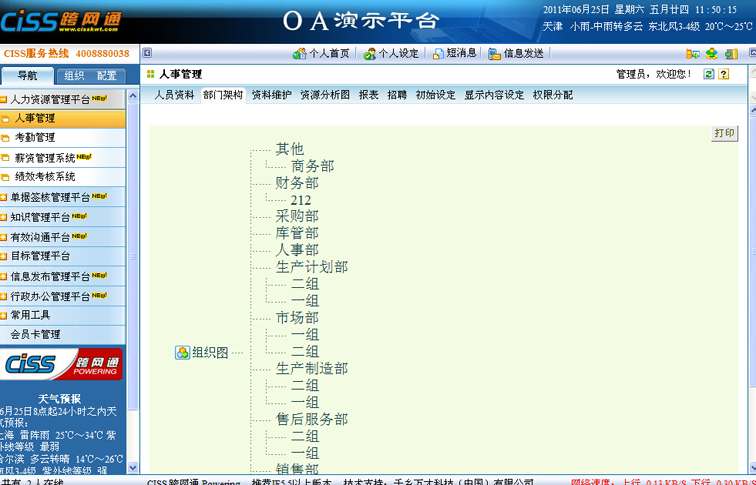This screenshot has height=485, width=756.
Task: Click the 打印 print button
Action: (x=725, y=134)
